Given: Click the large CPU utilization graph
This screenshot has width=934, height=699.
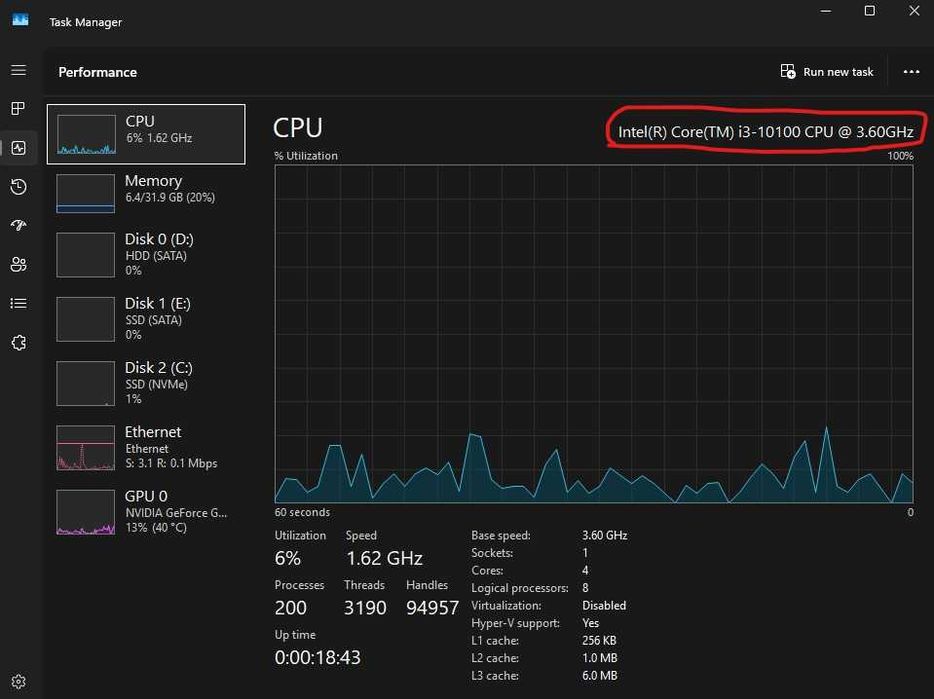Looking at the screenshot, I should click(x=594, y=334).
